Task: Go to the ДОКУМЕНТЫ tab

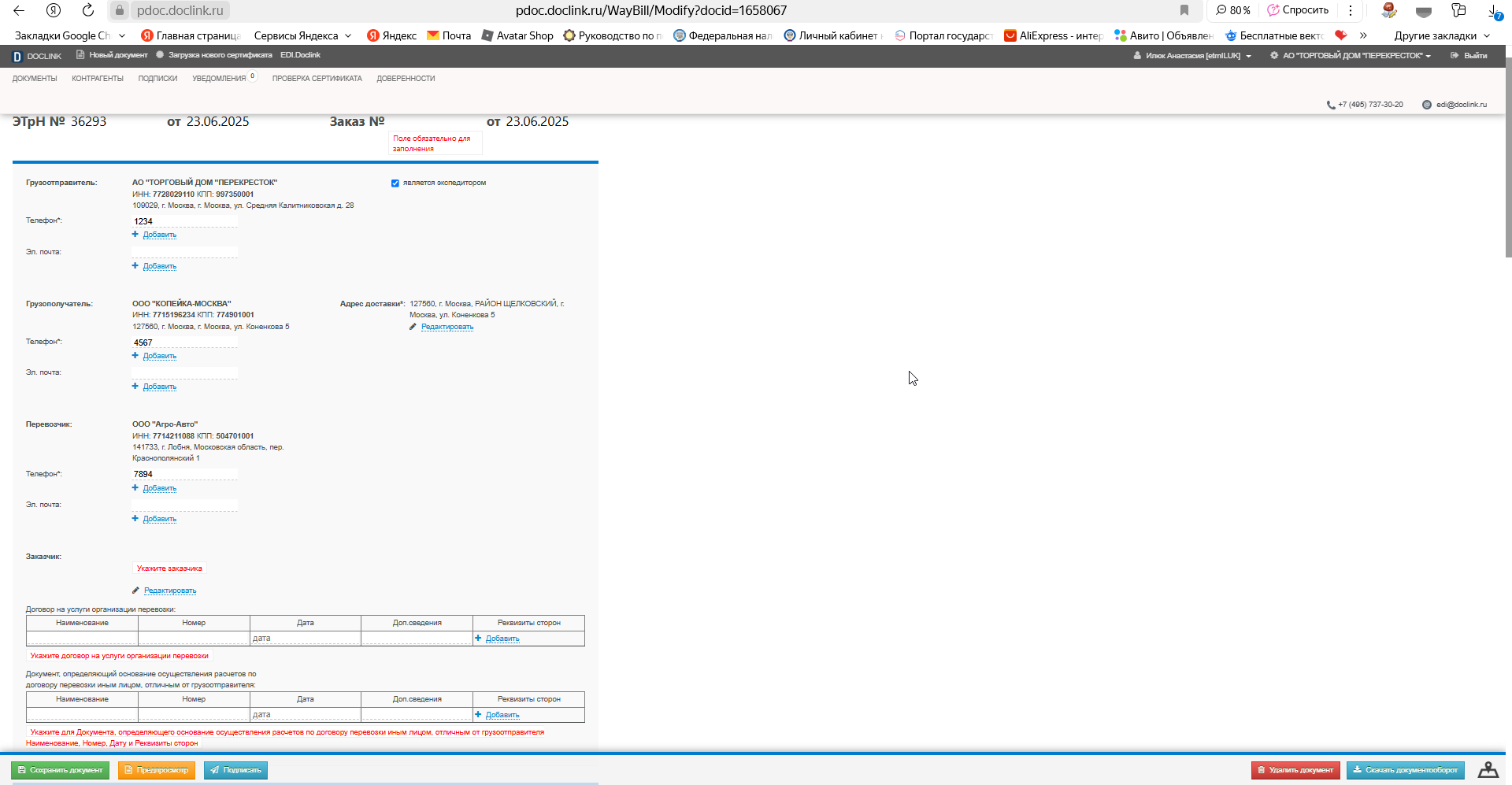Action: (x=35, y=79)
